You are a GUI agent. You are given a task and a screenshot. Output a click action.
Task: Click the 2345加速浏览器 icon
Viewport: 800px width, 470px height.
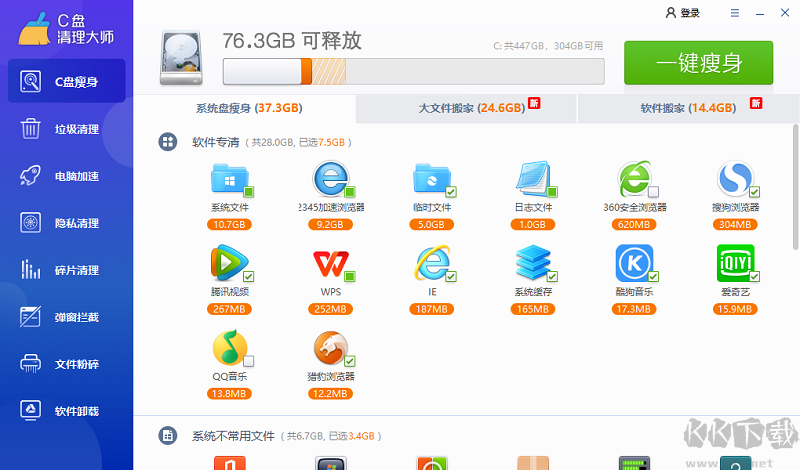point(331,179)
